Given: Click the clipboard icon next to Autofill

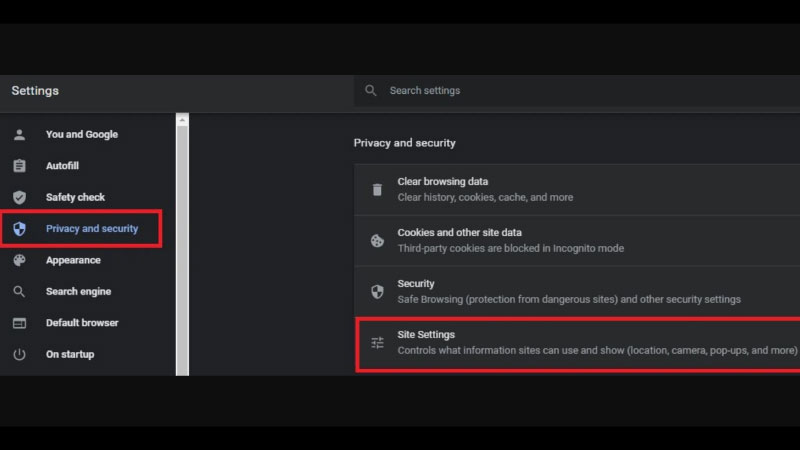Looking at the screenshot, I should [19, 166].
